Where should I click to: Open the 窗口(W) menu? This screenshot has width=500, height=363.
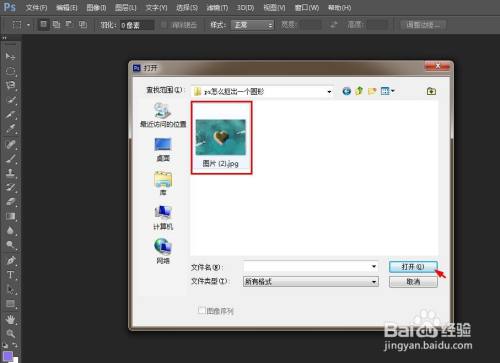coord(307,7)
